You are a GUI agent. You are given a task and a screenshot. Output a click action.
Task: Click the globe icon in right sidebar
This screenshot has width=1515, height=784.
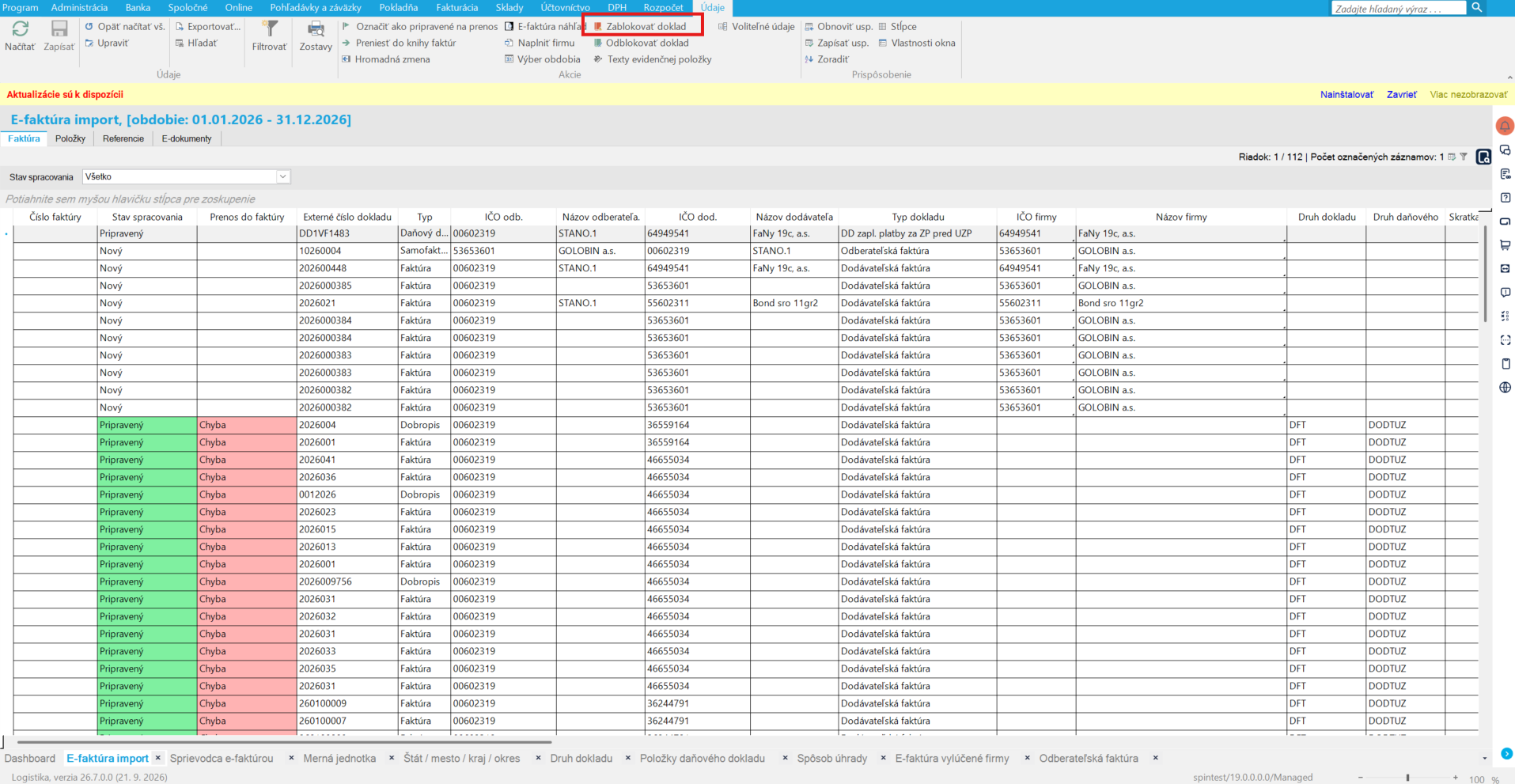[1505, 388]
